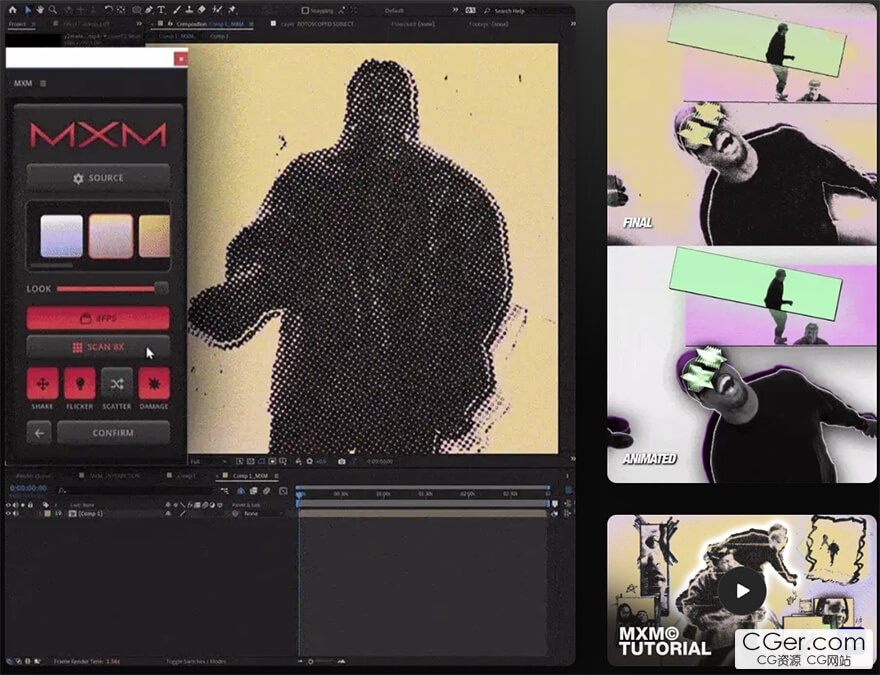
Task: Click the timeline layer search field
Action: point(135,490)
